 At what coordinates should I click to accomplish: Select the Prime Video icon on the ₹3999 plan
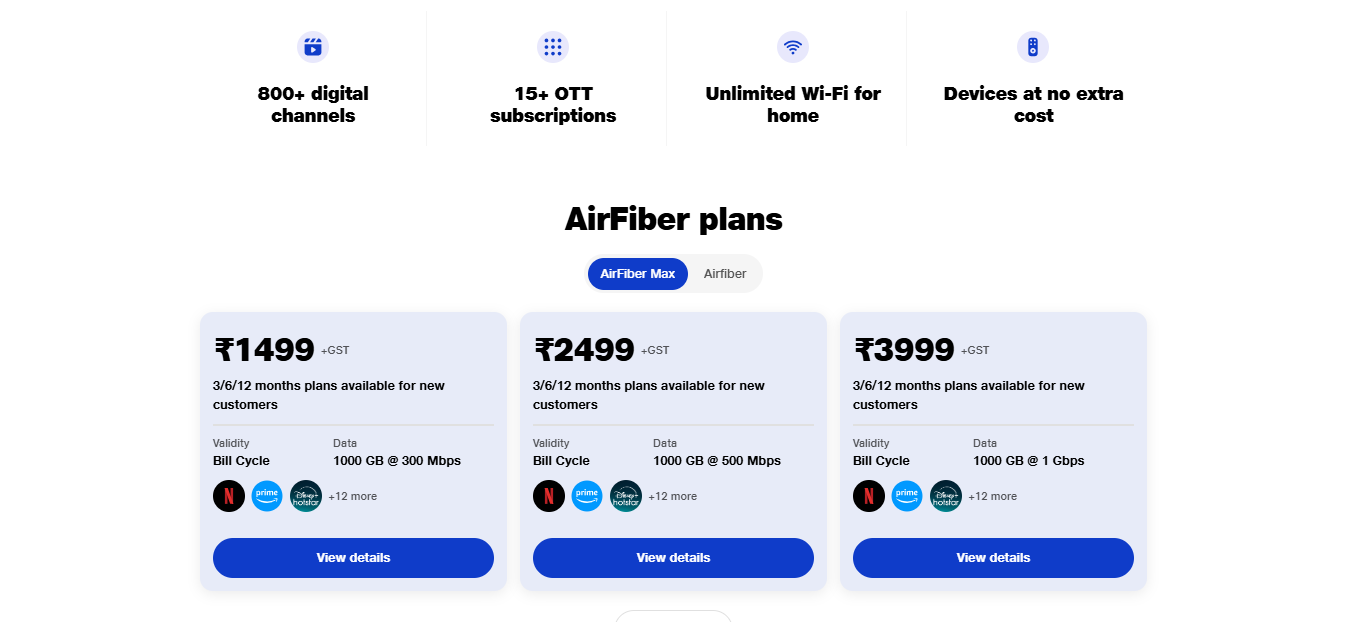click(907, 496)
